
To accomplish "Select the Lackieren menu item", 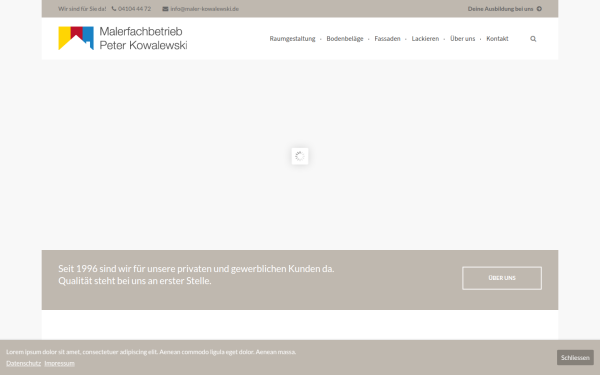I will [x=425, y=39].
